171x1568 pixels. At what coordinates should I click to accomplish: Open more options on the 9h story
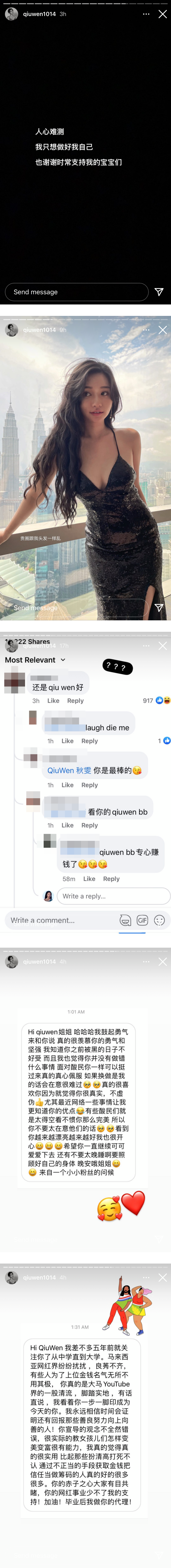(x=146, y=330)
